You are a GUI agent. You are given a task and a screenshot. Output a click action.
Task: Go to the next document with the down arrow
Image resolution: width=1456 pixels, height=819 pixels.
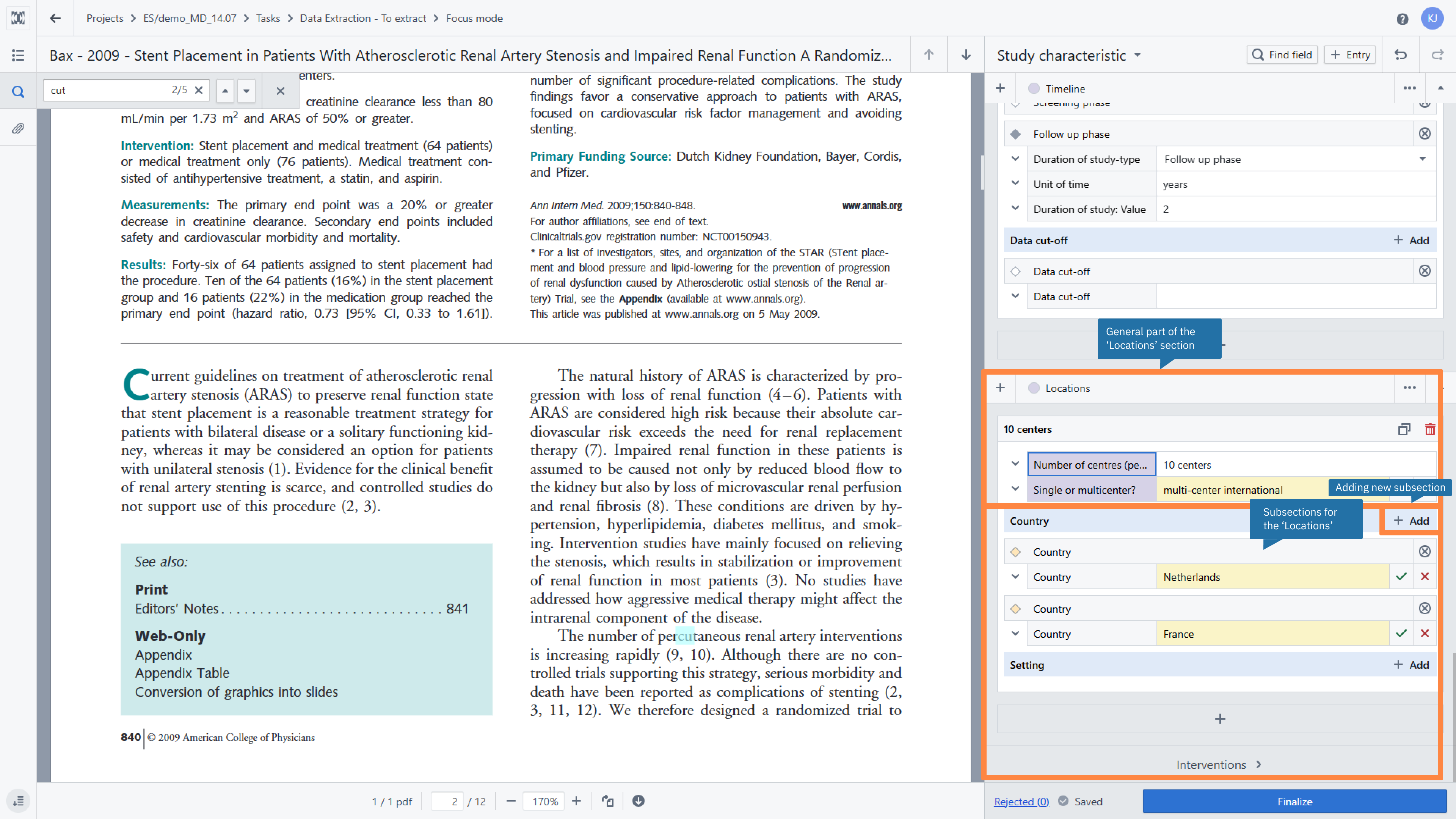[x=966, y=55]
